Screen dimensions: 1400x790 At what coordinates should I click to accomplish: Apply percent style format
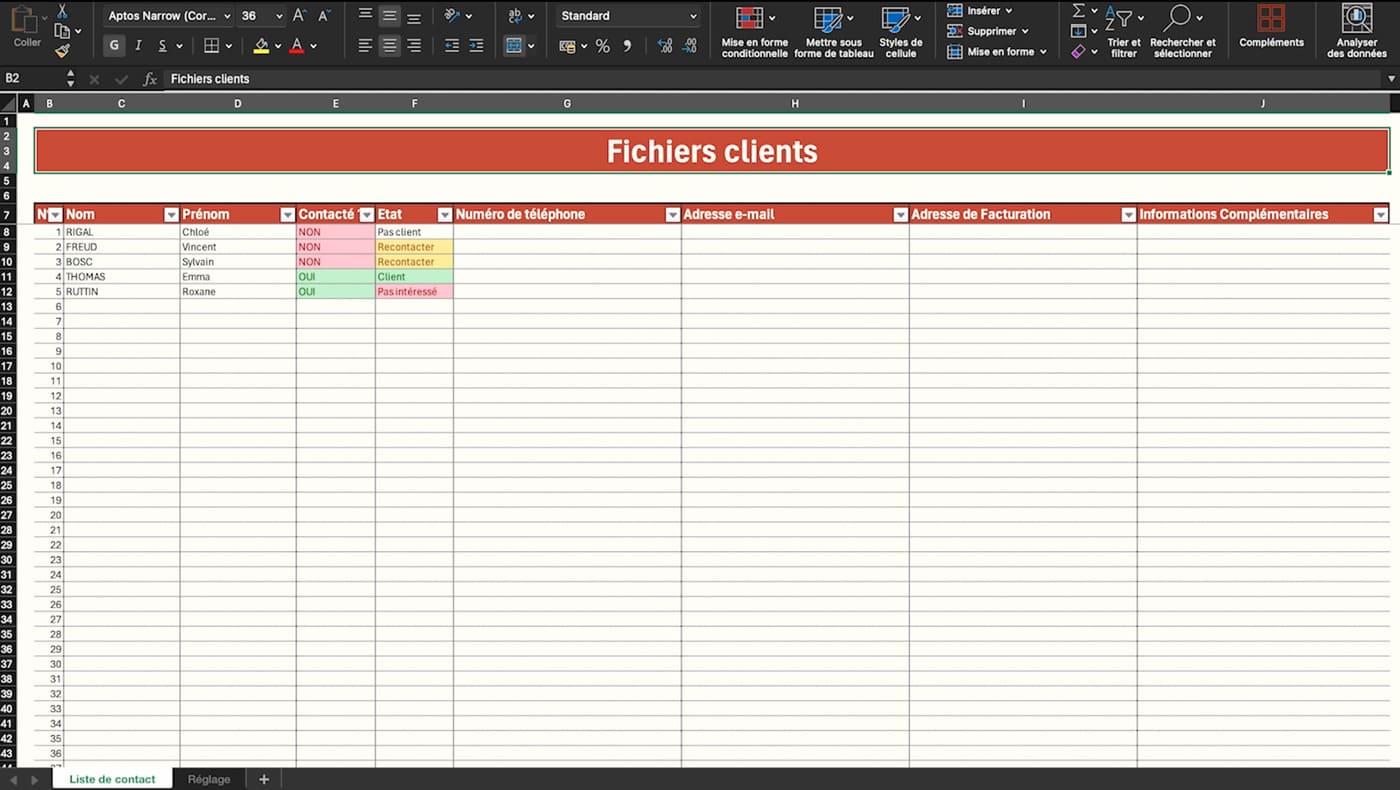(x=602, y=46)
